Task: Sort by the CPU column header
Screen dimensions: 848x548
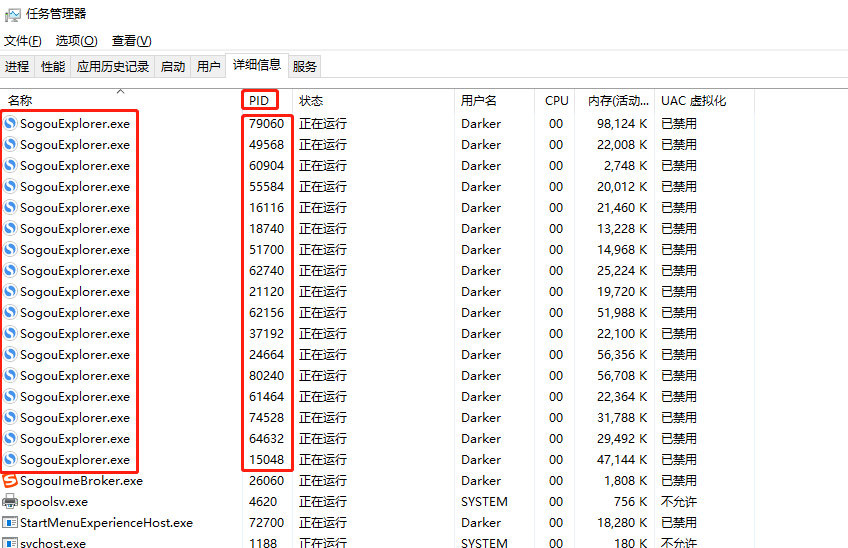Action: click(x=554, y=101)
